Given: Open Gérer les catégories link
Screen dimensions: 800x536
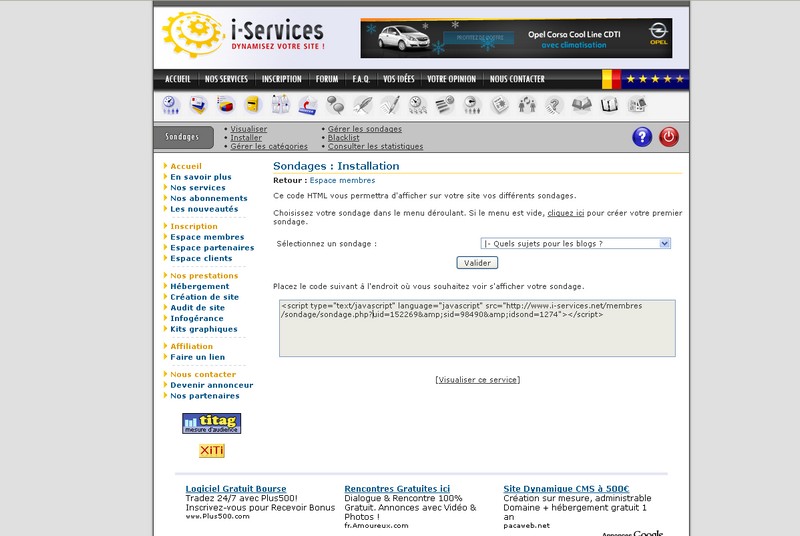Looking at the screenshot, I should (269, 146).
